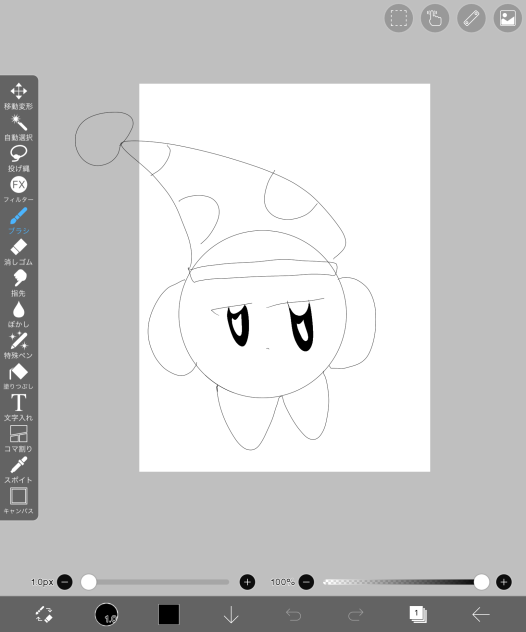This screenshot has height=632, width=526.
Task: Decrease opacity with minus button
Action: [x=306, y=582]
